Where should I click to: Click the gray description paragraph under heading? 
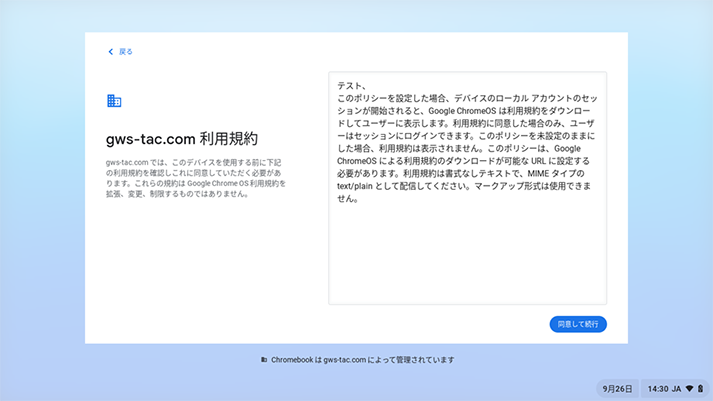(196, 178)
